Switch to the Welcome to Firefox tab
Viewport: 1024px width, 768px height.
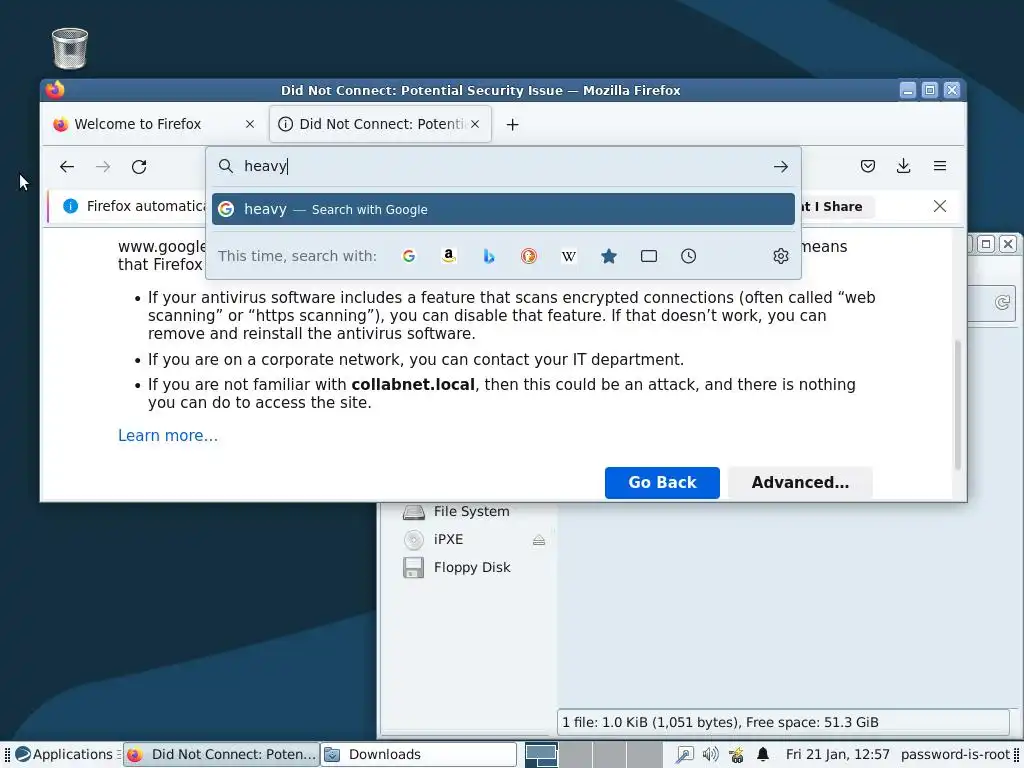click(x=155, y=124)
